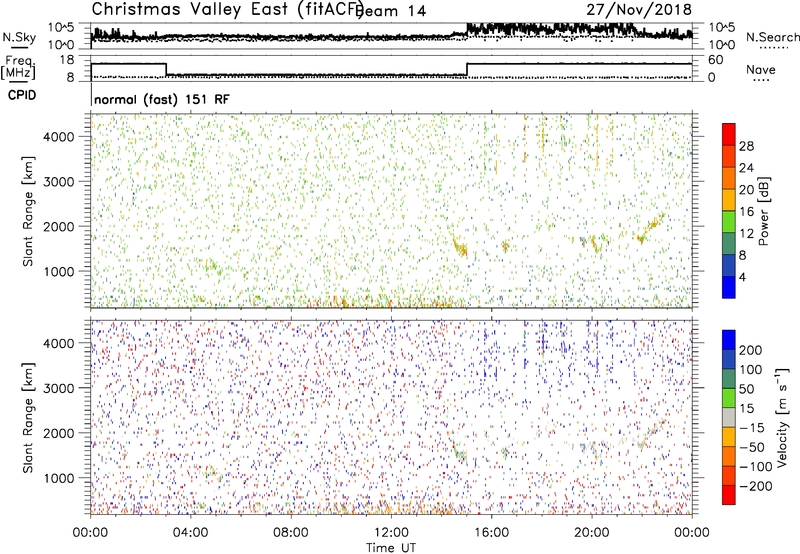Click the "4000" tick in power panel
Image resolution: width=800 pixels, height=554 pixels.
(x=59, y=137)
